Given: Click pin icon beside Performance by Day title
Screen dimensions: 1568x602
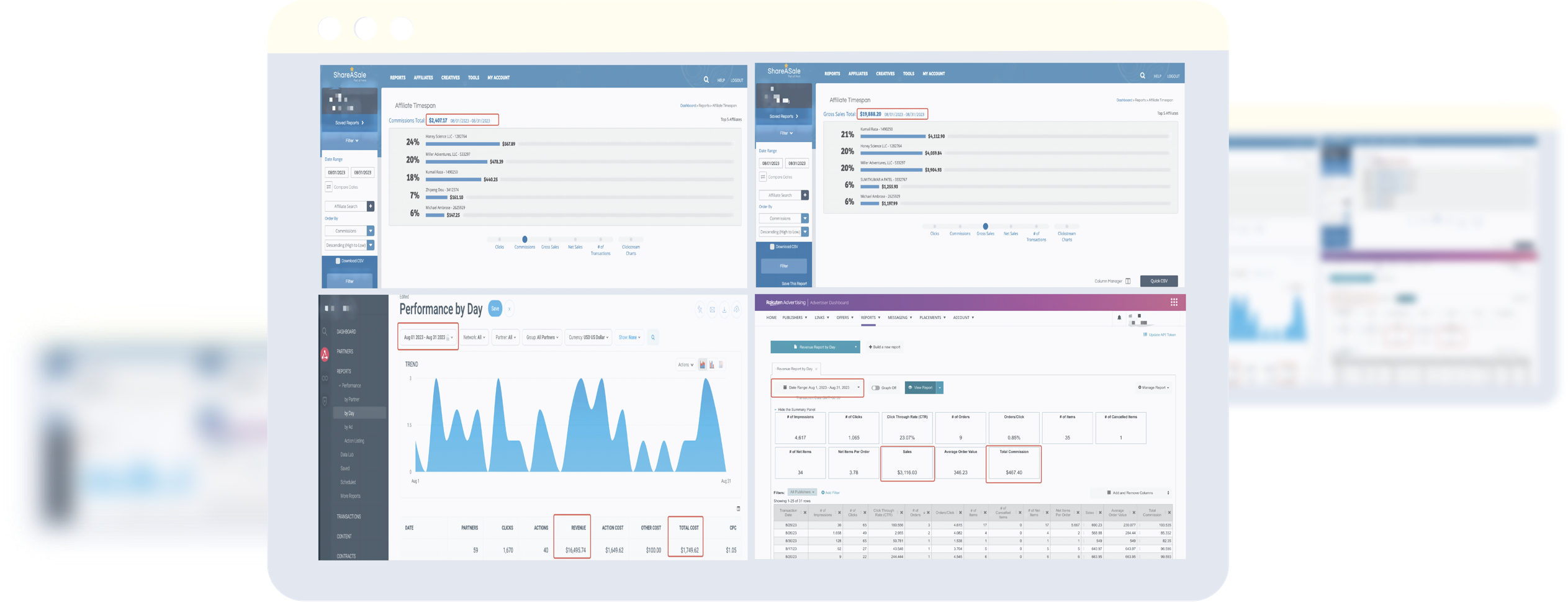Looking at the screenshot, I should click(x=700, y=309).
